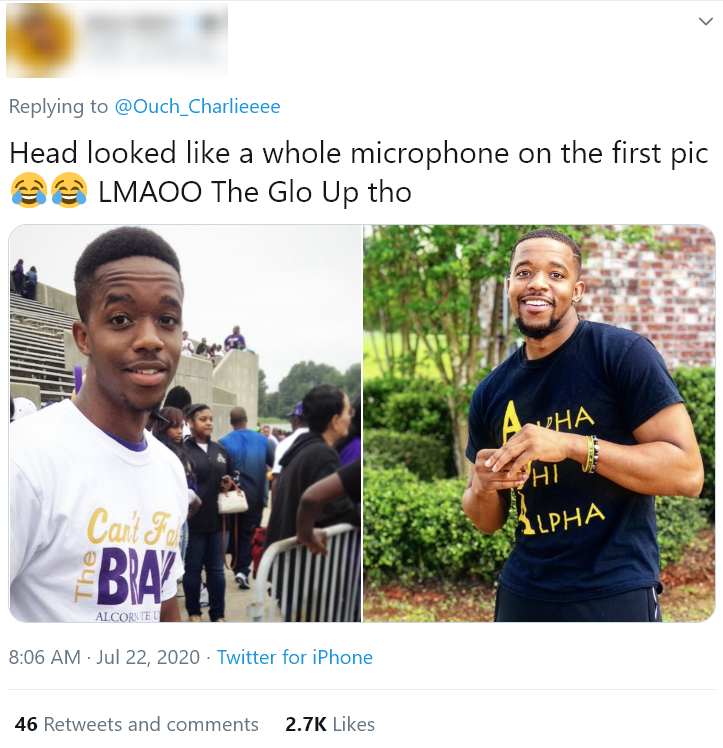Open the blurred author display name

pyautogui.click(x=154, y=24)
